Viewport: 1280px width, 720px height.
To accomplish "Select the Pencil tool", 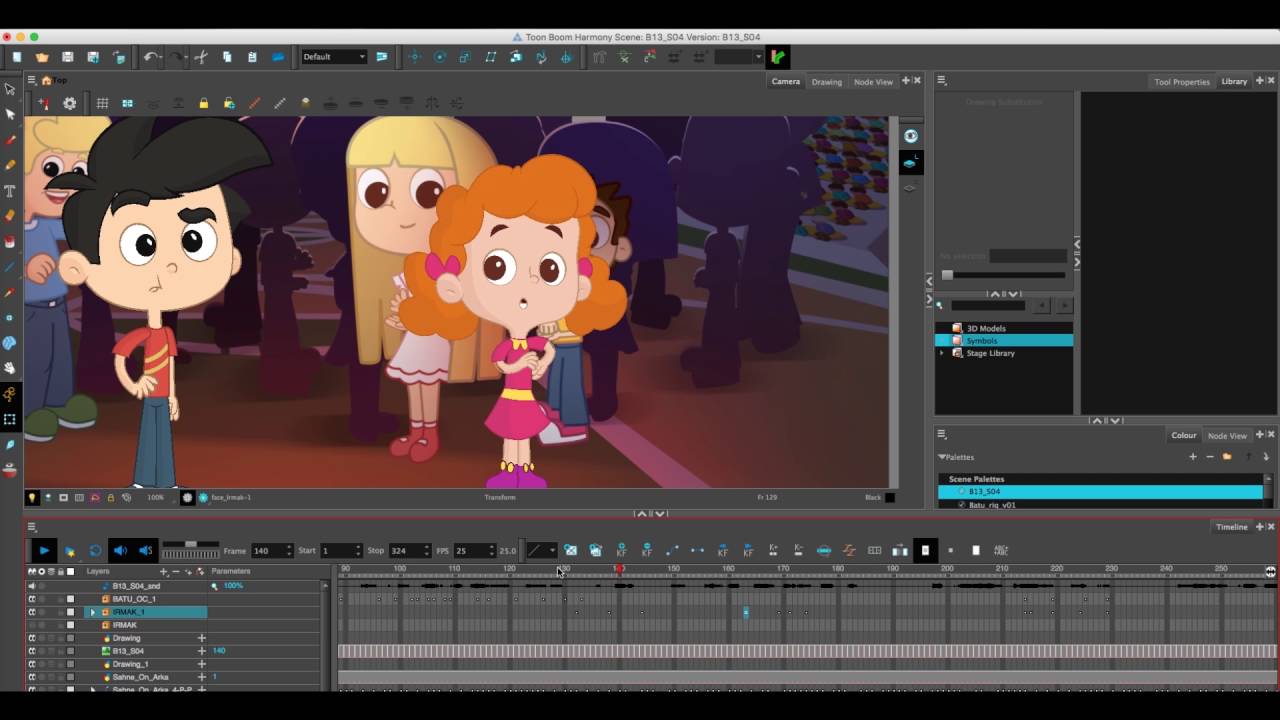I will point(10,165).
